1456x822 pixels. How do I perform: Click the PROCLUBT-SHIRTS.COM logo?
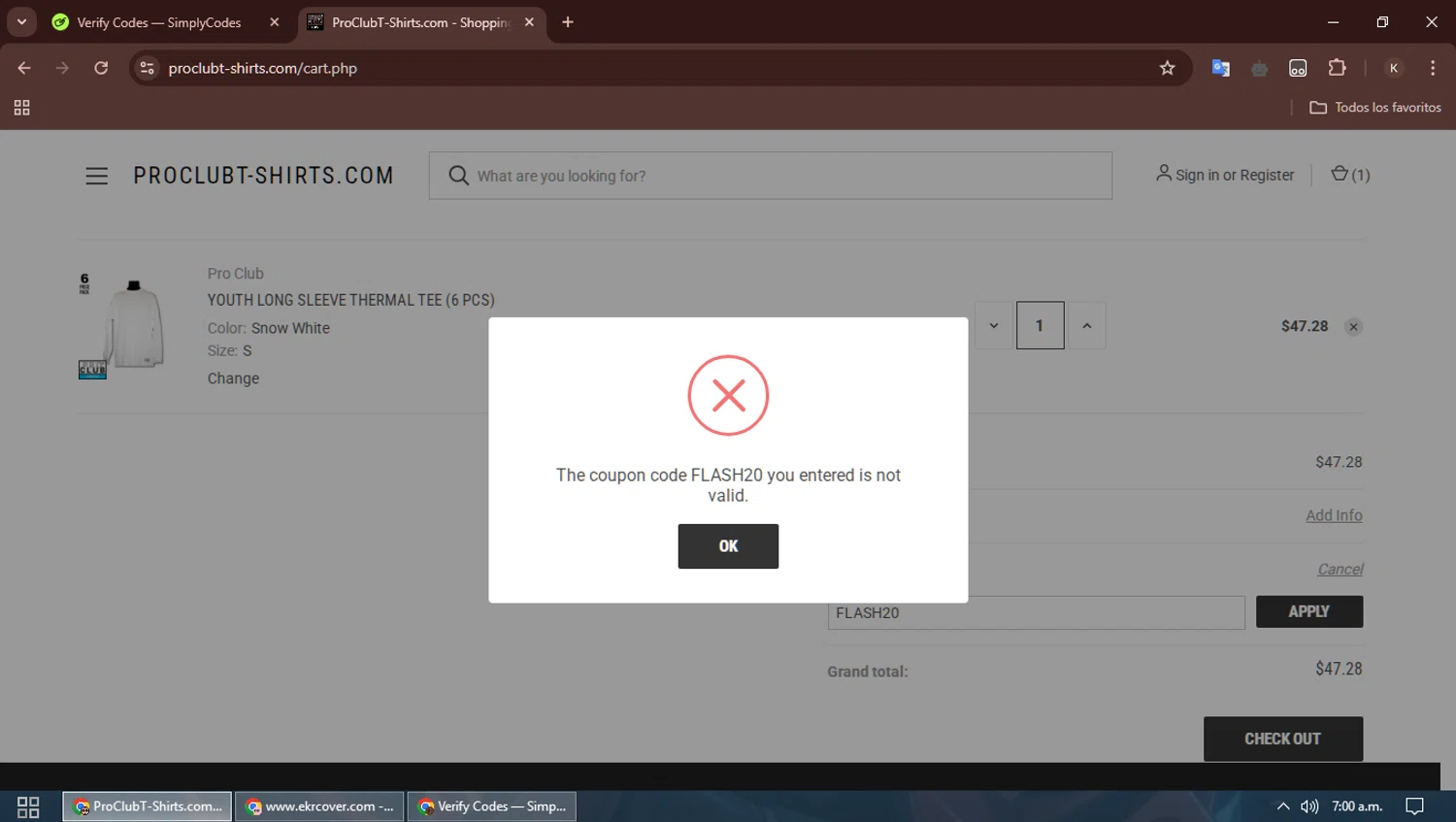point(264,176)
